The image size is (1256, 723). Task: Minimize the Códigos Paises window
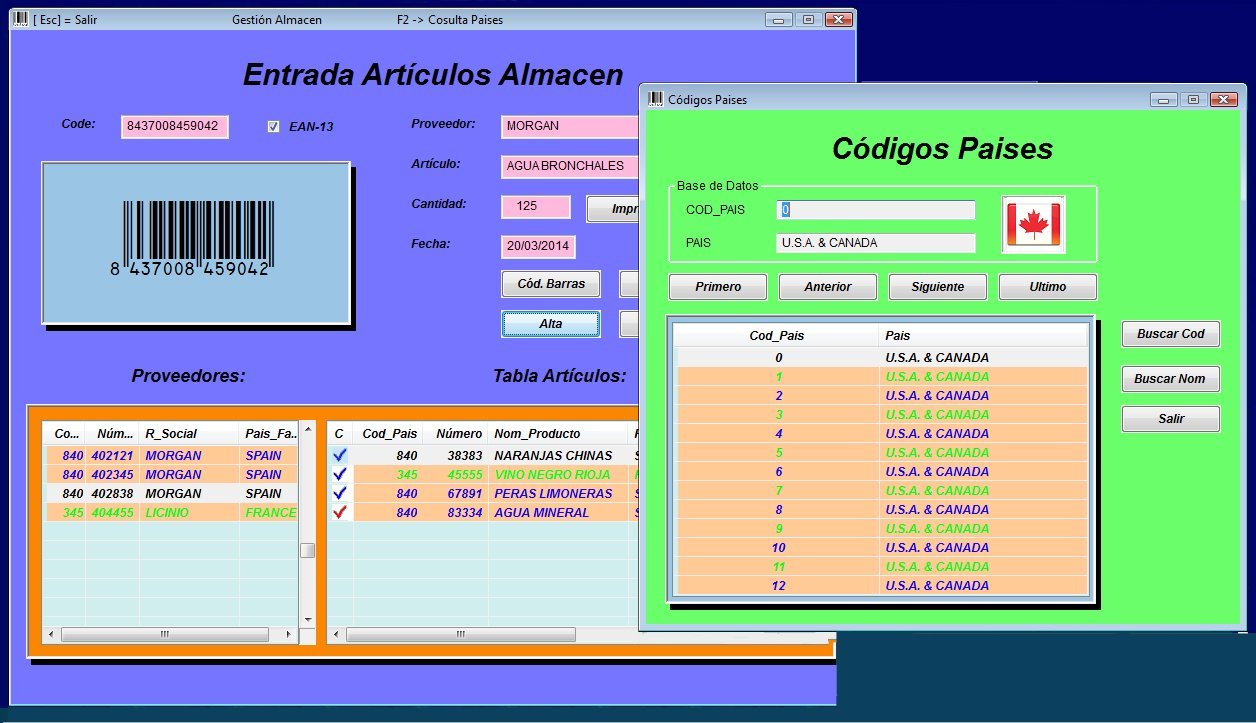coord(1163,99)
